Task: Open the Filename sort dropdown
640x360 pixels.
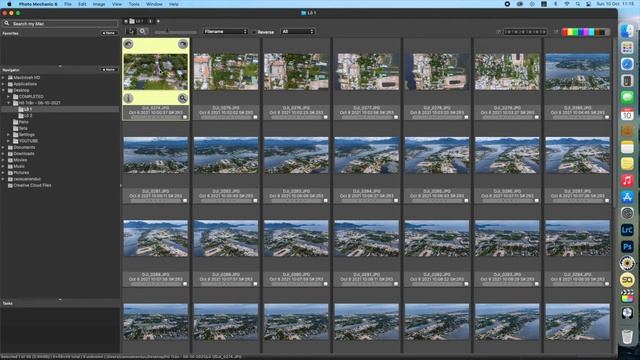Action: coord(225,31)
